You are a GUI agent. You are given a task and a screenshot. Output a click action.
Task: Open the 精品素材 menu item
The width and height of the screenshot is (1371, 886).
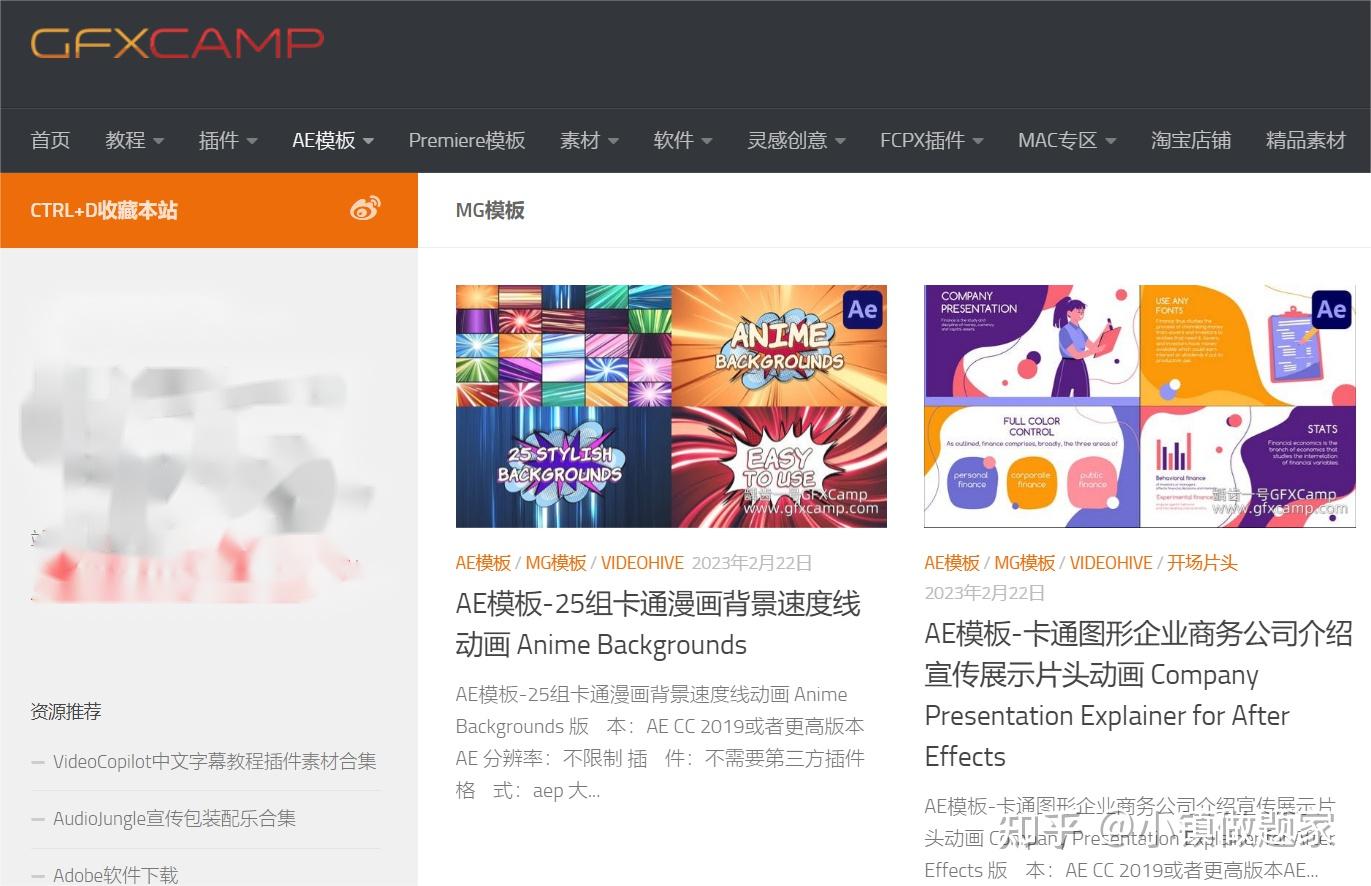click(x=1306, y=140)
